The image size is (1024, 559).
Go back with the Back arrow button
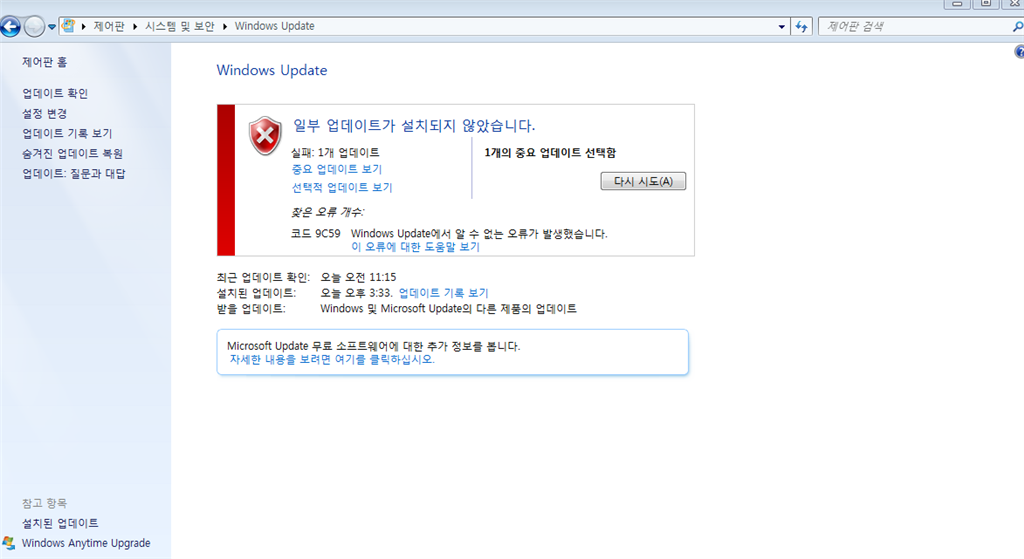(10, 27)
